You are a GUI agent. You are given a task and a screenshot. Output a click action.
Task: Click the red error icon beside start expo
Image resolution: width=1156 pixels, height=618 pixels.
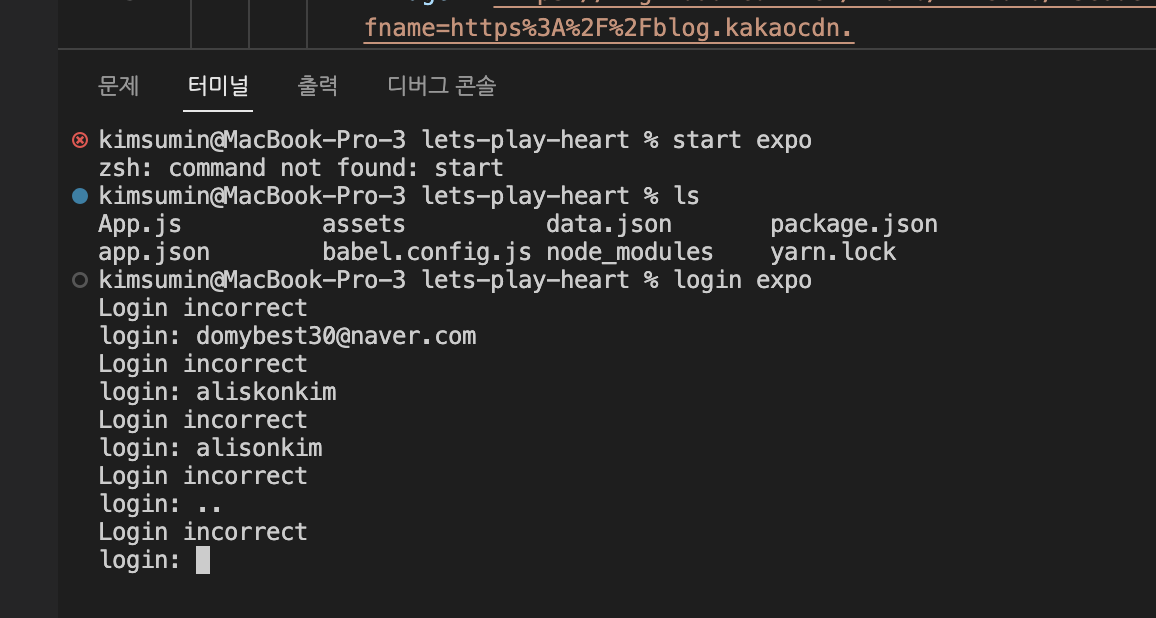(x=80, y=139)
